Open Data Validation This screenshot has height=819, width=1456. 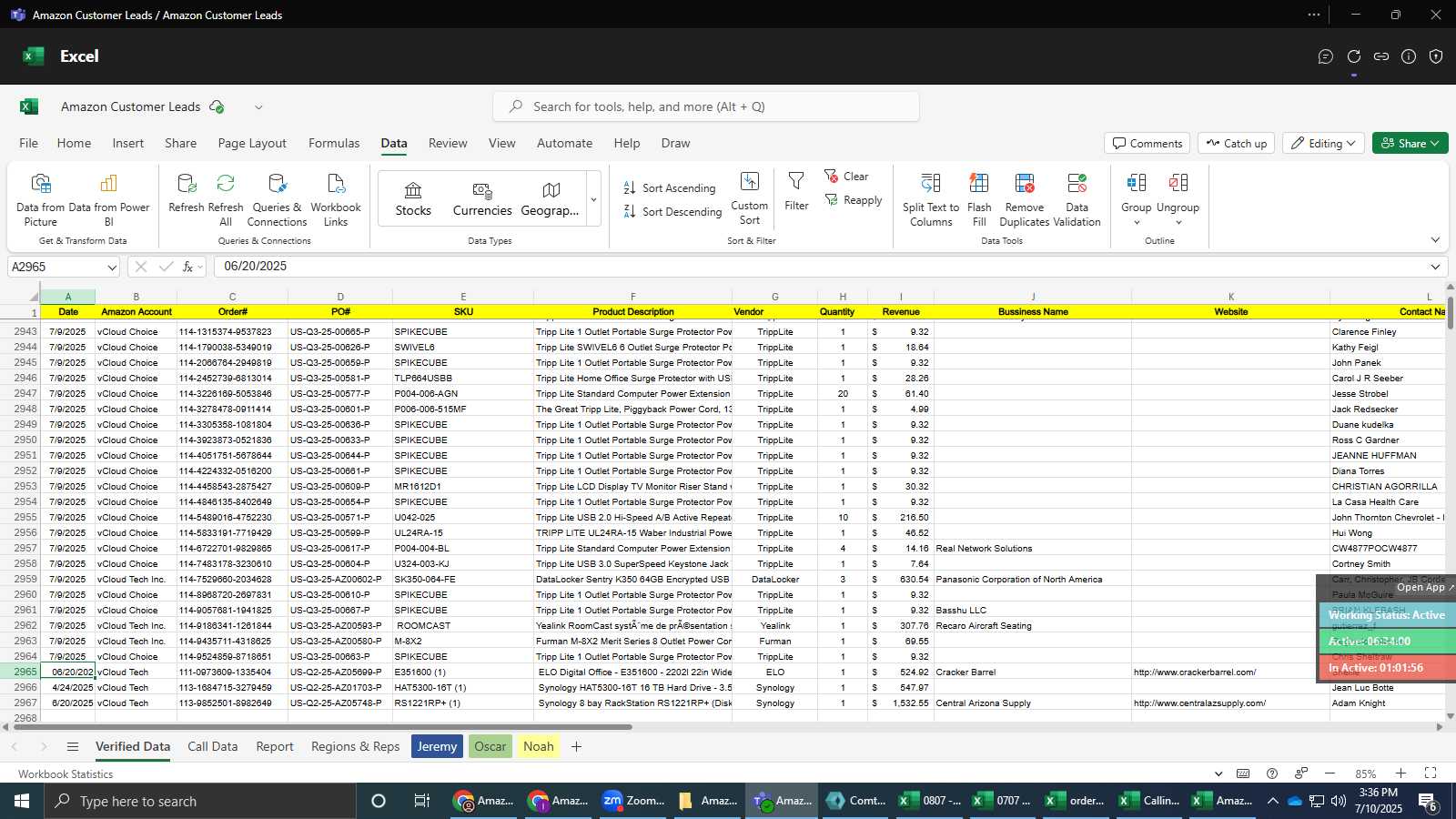(x=1077, y=200)
